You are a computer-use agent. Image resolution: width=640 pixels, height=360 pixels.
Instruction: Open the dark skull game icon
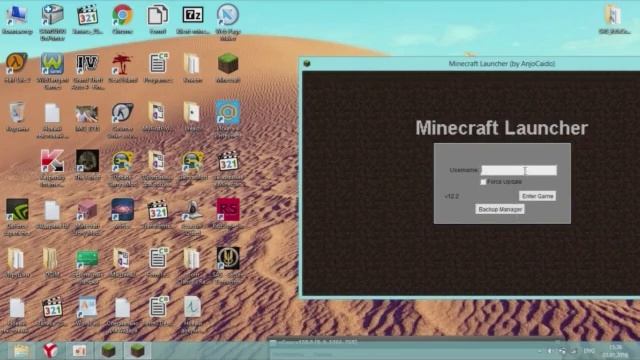point(87,161)
